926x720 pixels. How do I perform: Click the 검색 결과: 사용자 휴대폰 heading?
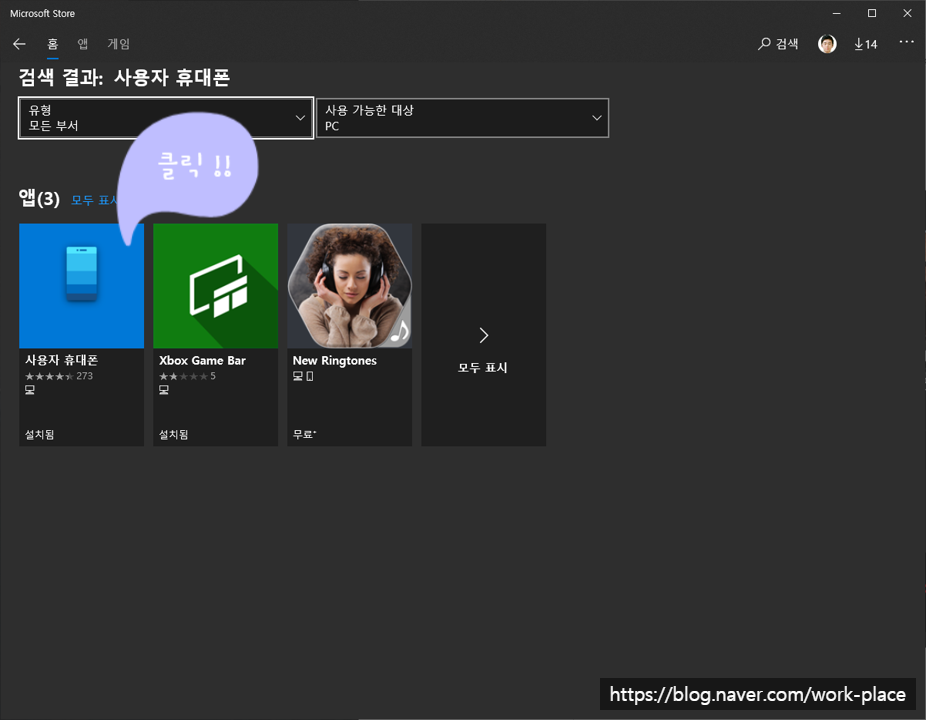coord(124,77)
